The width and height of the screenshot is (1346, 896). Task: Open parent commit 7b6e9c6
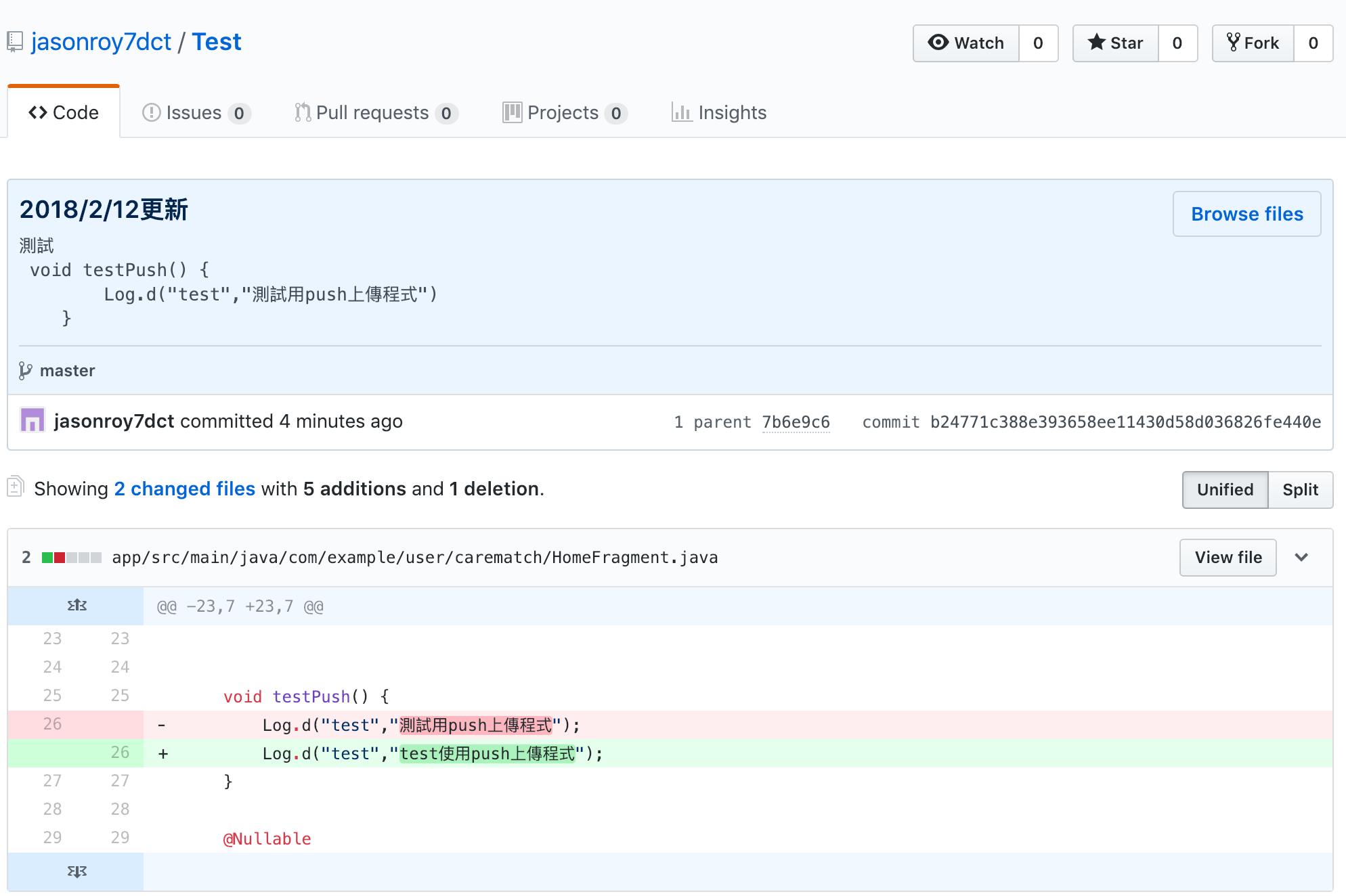coord(796,422)
